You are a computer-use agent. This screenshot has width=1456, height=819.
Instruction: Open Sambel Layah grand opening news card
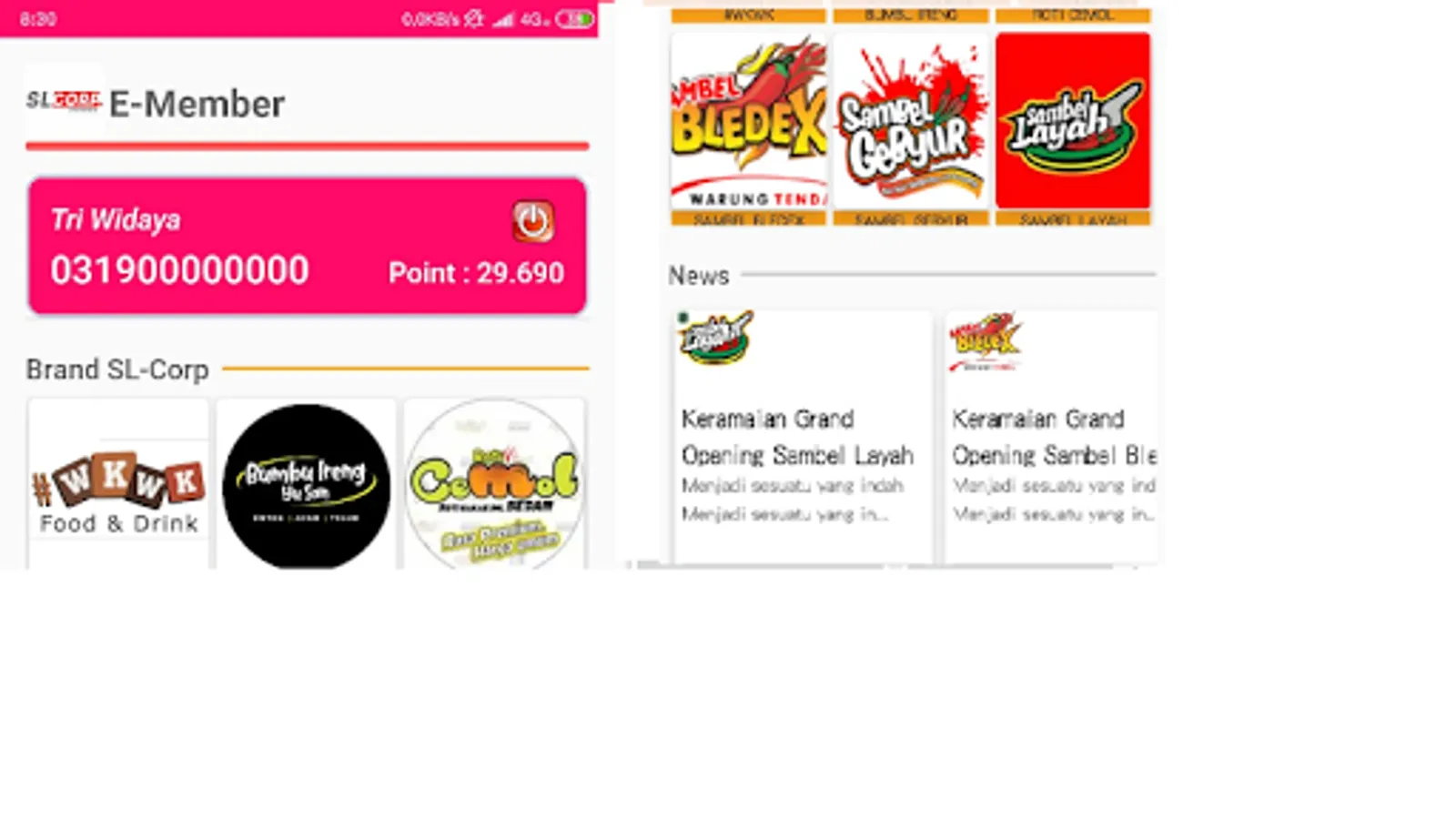(802, 437)
